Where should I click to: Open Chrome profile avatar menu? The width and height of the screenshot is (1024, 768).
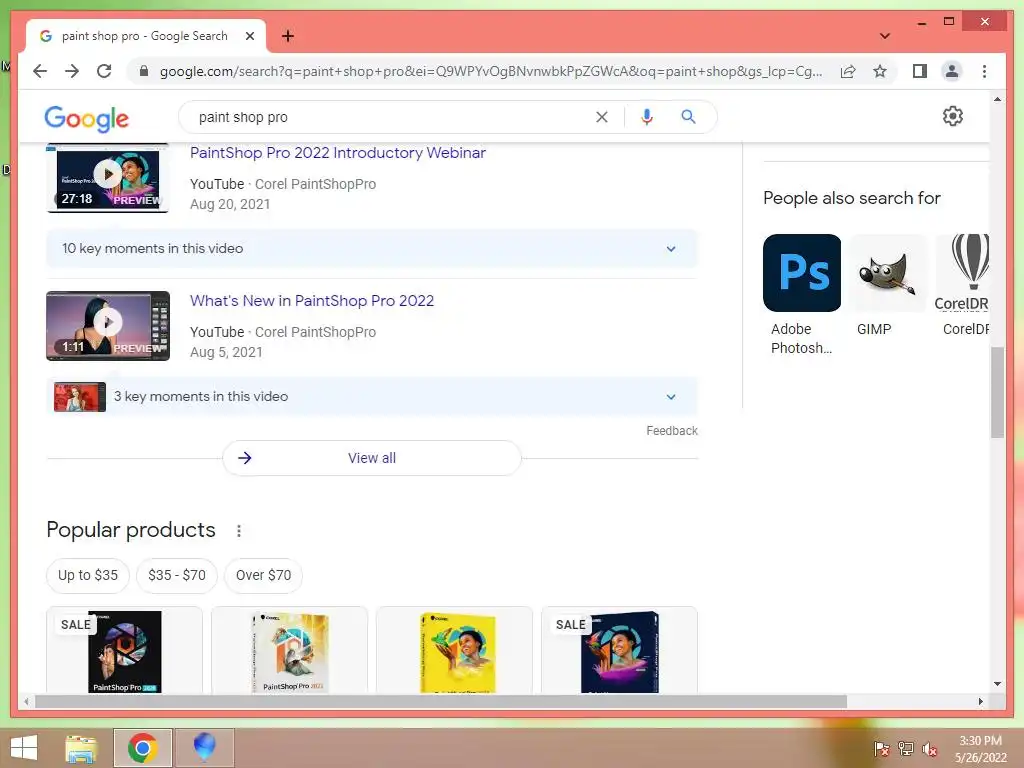pos(952,71)
